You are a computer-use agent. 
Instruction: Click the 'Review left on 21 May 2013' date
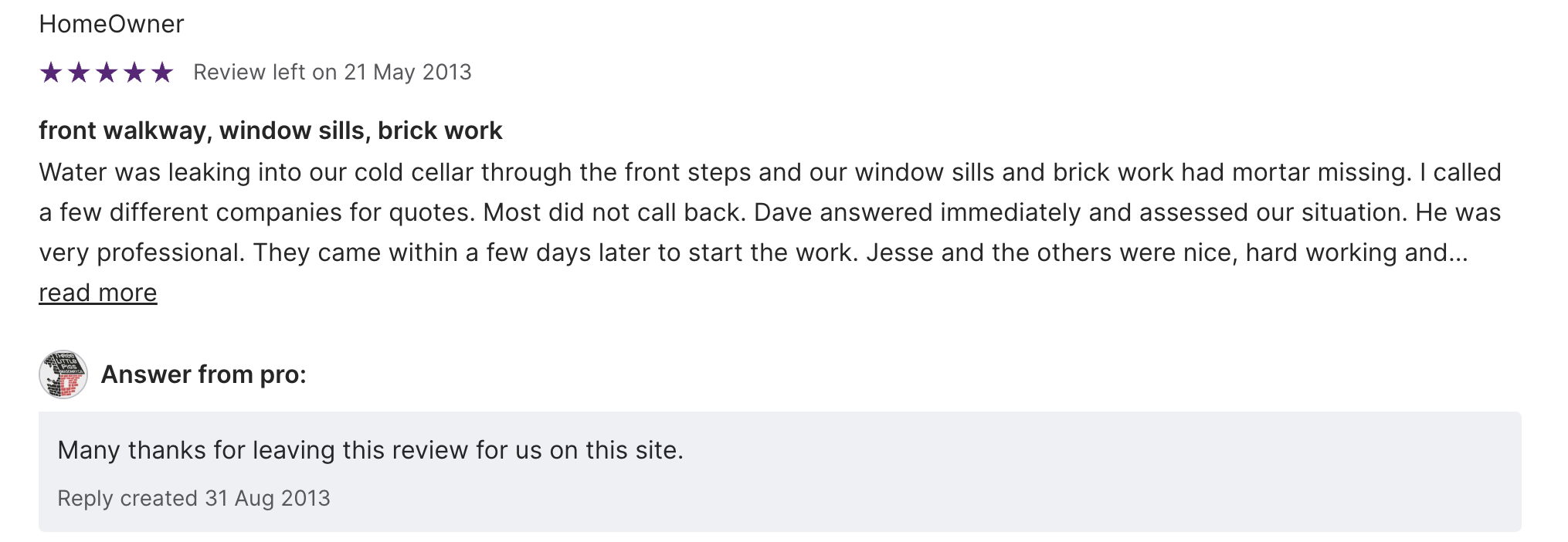(x=332, y=73)
